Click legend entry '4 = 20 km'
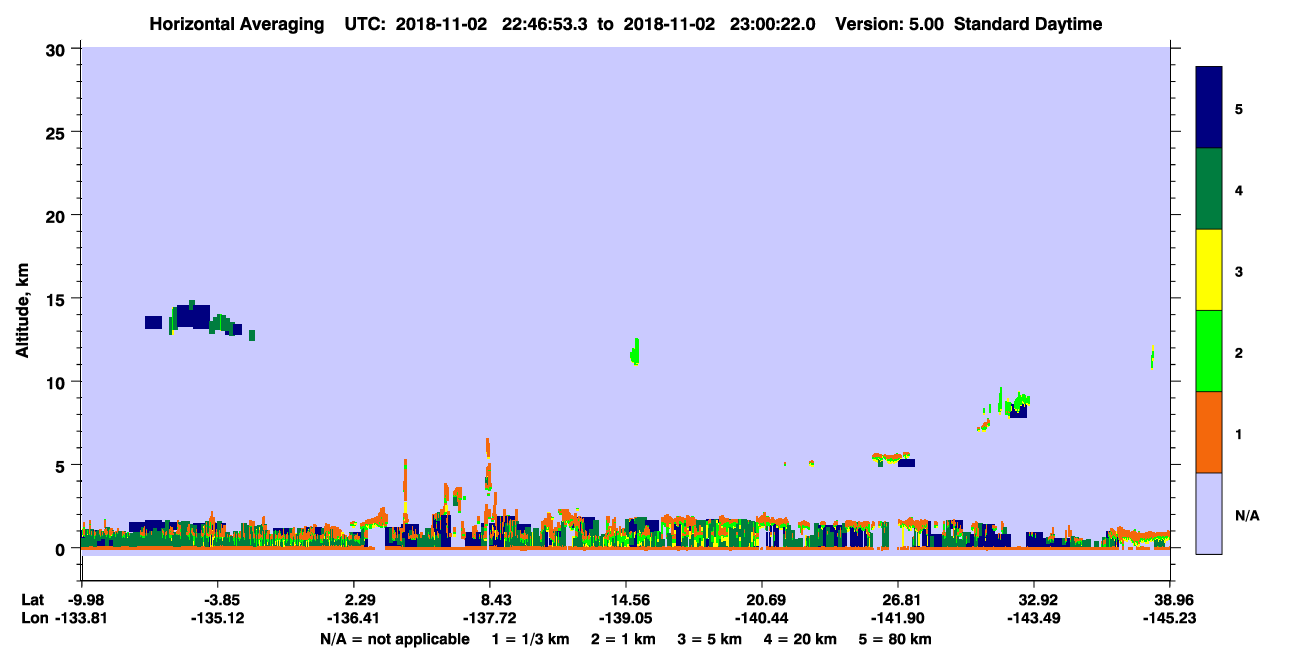This screenshot has height=667, width=1300. click(x=800, y=639)
